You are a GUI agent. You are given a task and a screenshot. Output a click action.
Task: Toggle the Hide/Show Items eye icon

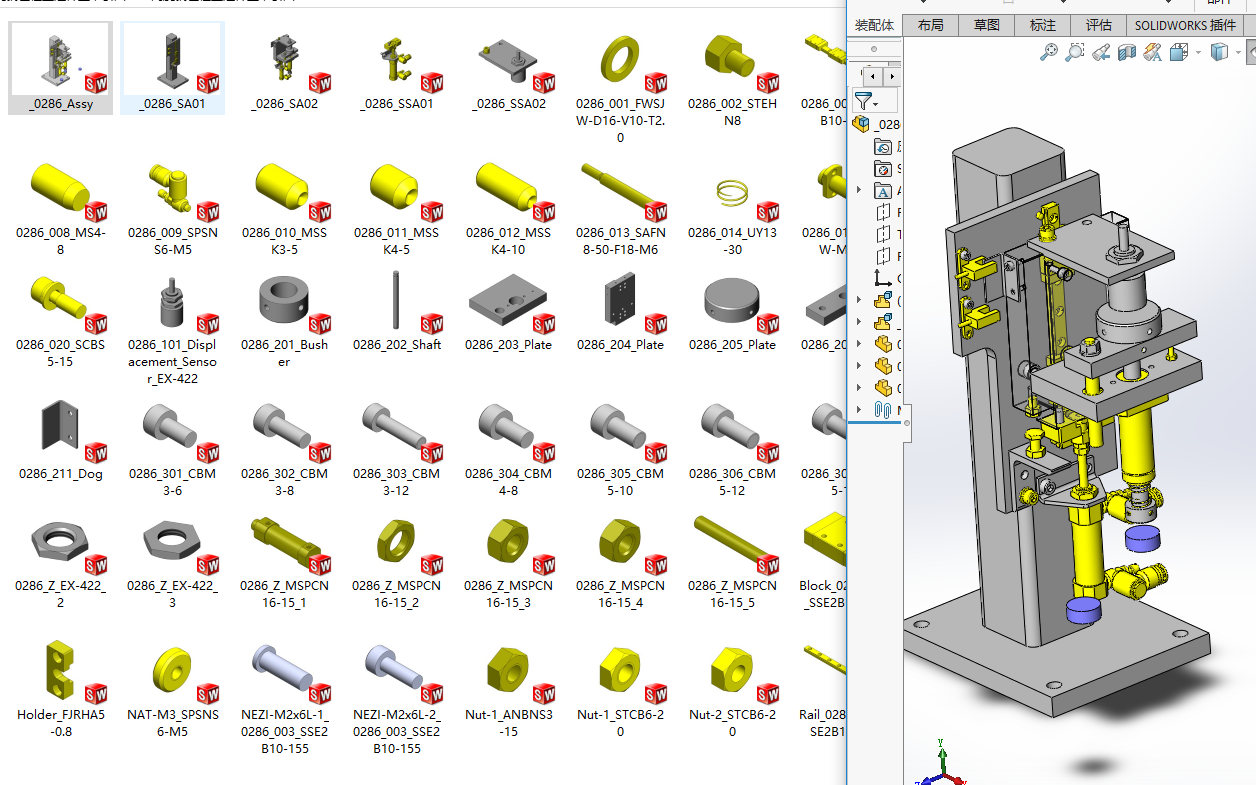(1250, 52)
